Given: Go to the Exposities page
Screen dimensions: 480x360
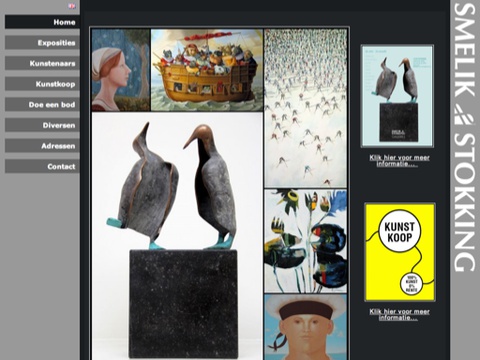Looking at the screenshot, I should (x=42, y=43).
